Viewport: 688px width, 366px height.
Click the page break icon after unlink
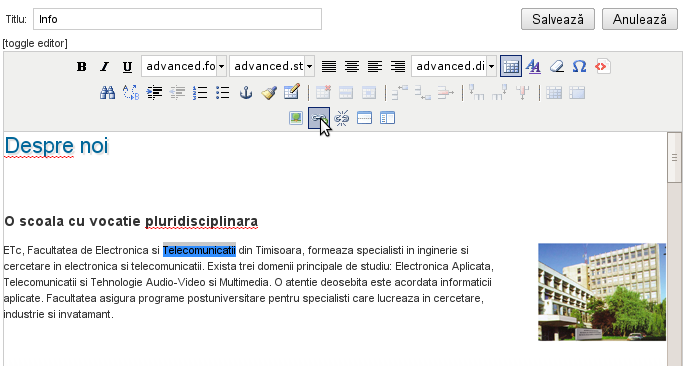(364, 118)
